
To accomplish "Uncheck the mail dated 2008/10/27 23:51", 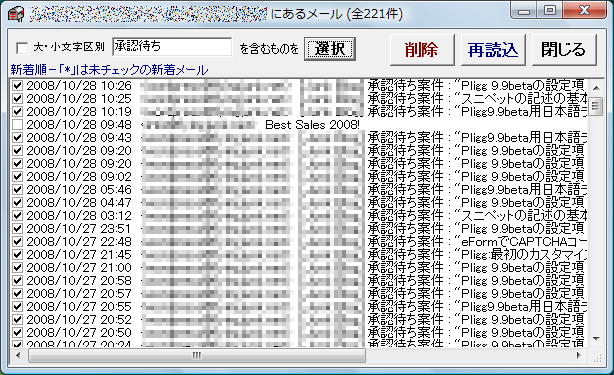I will [18, 229].
